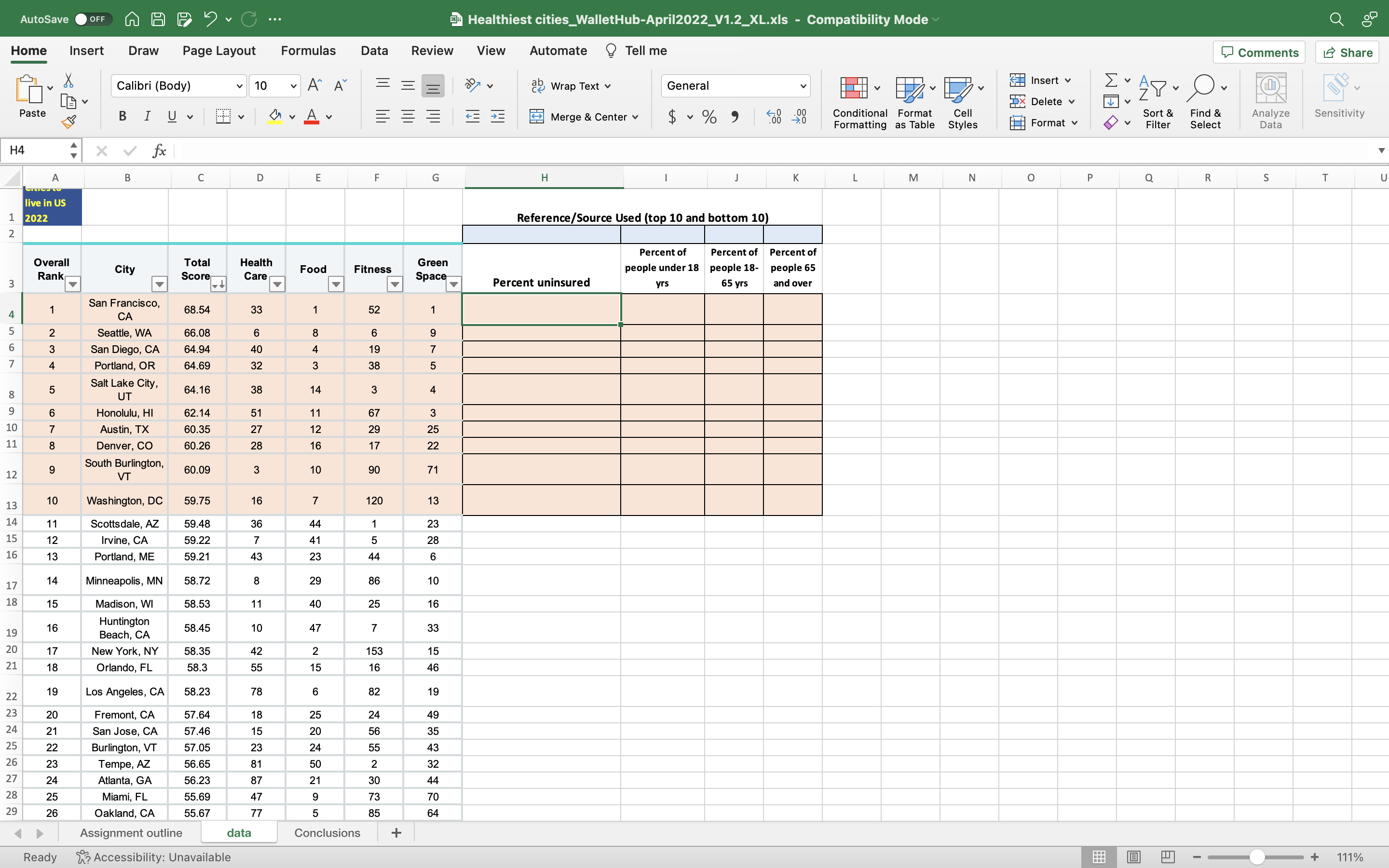
Task: Open the Borders icon
Action: [x=223, y=117]
